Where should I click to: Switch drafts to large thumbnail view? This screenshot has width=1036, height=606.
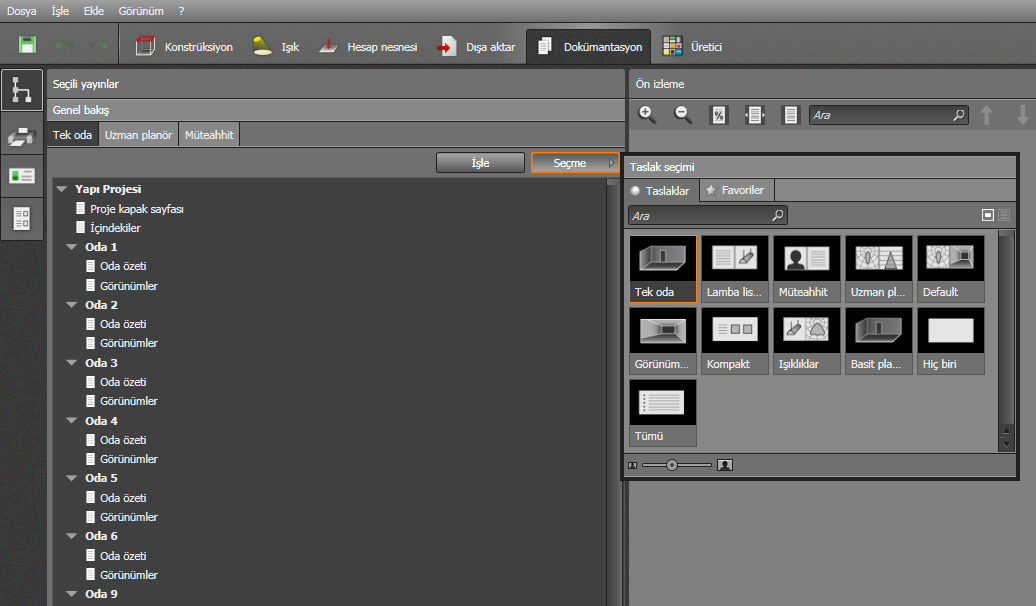(x=988, y=215)
